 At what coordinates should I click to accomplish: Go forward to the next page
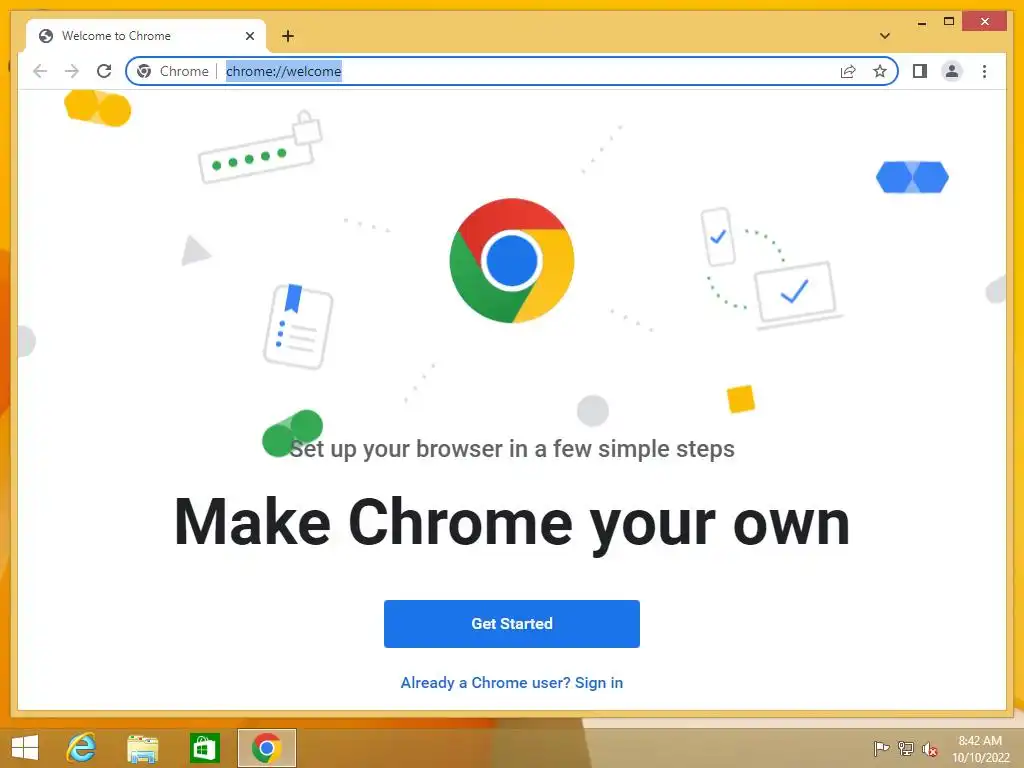point(72,71)
